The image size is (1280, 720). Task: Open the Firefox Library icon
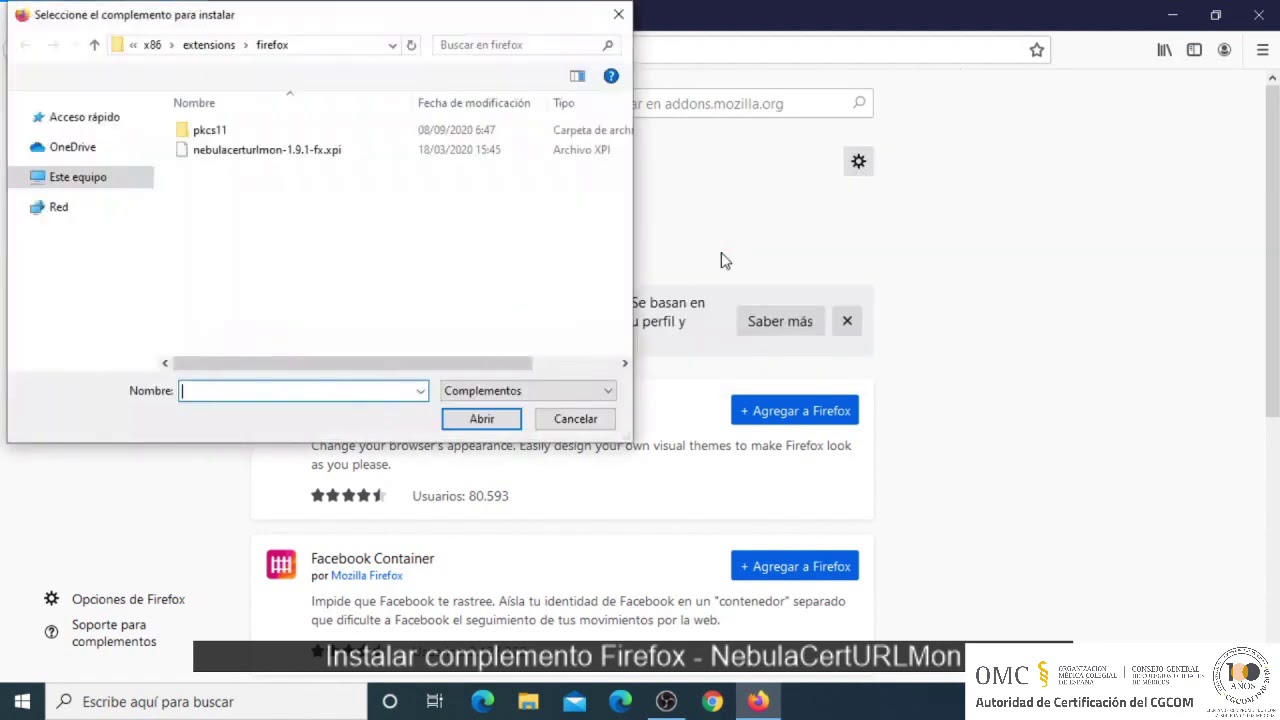coord(1165,50)
